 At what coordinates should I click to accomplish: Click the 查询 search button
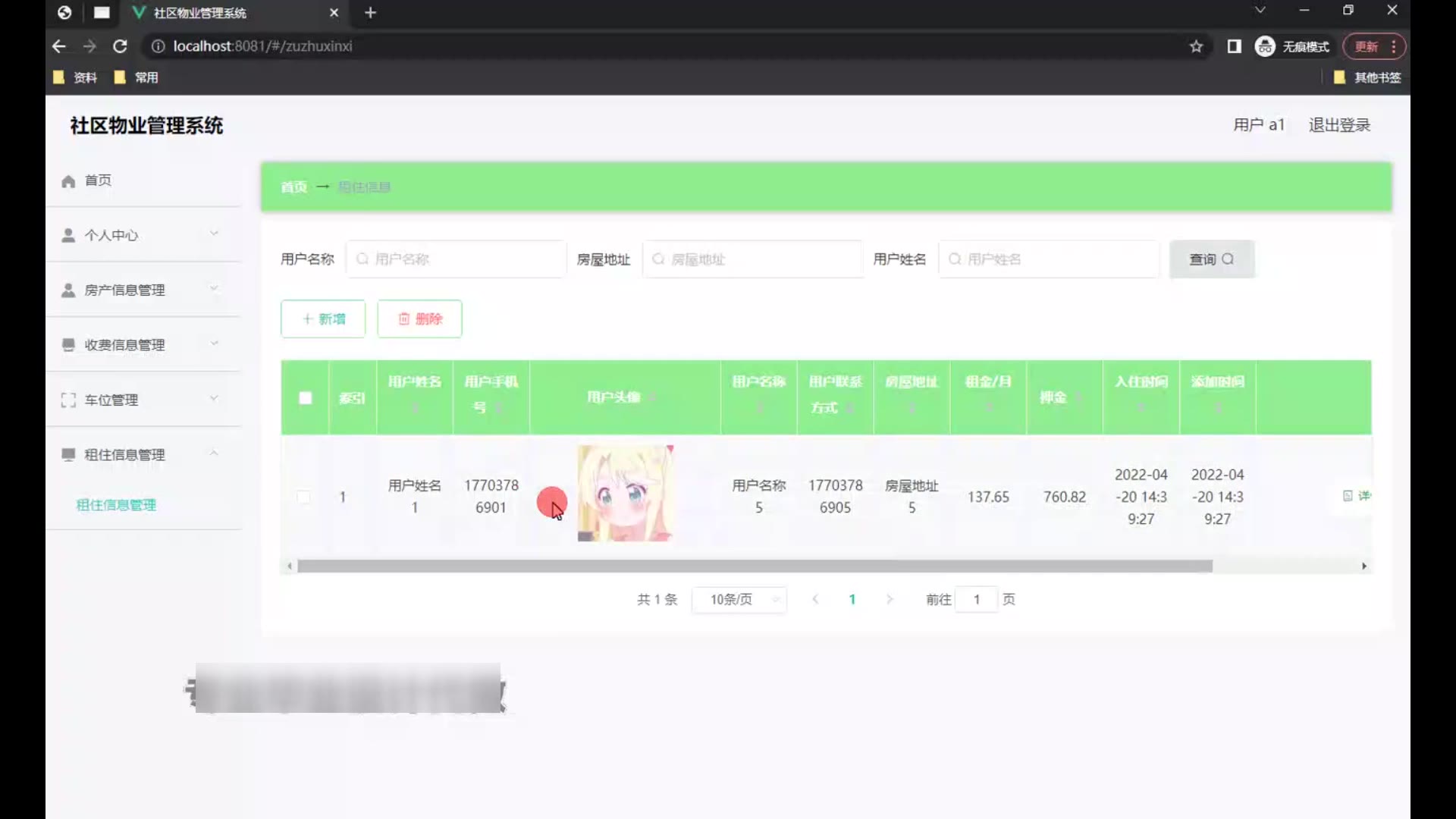pyautogui.click(x=1211, y=259)
